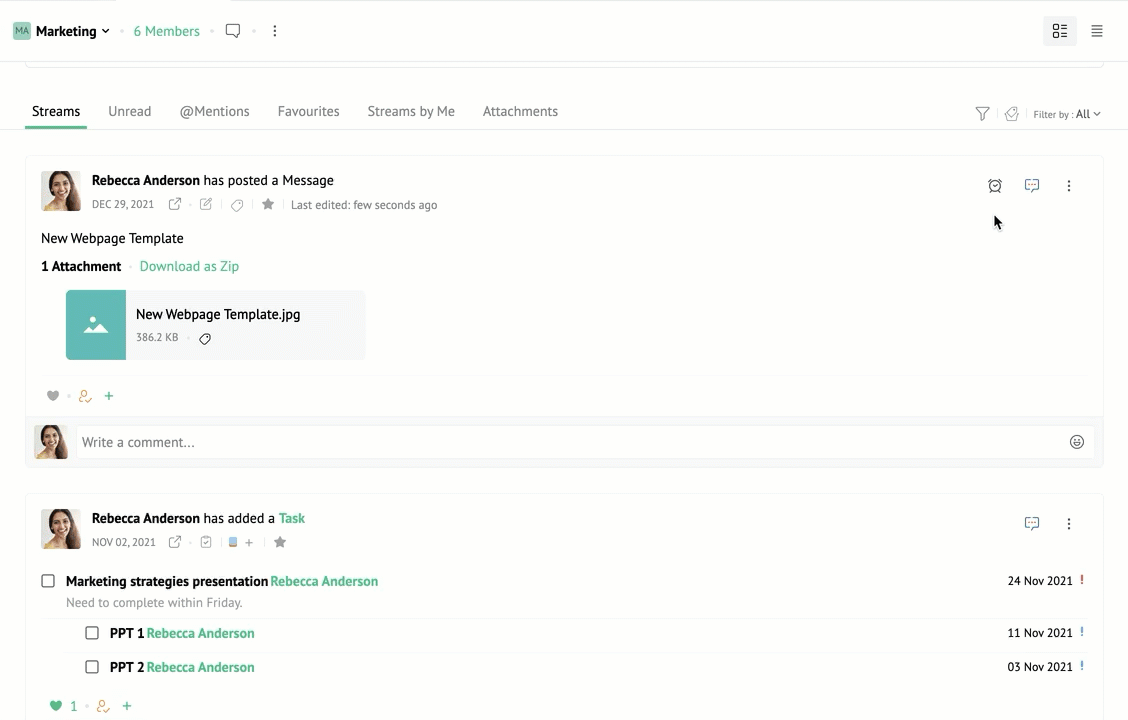Click the Download as Zip link
This screenshot has width=1128, height=720.
(189, 266)
